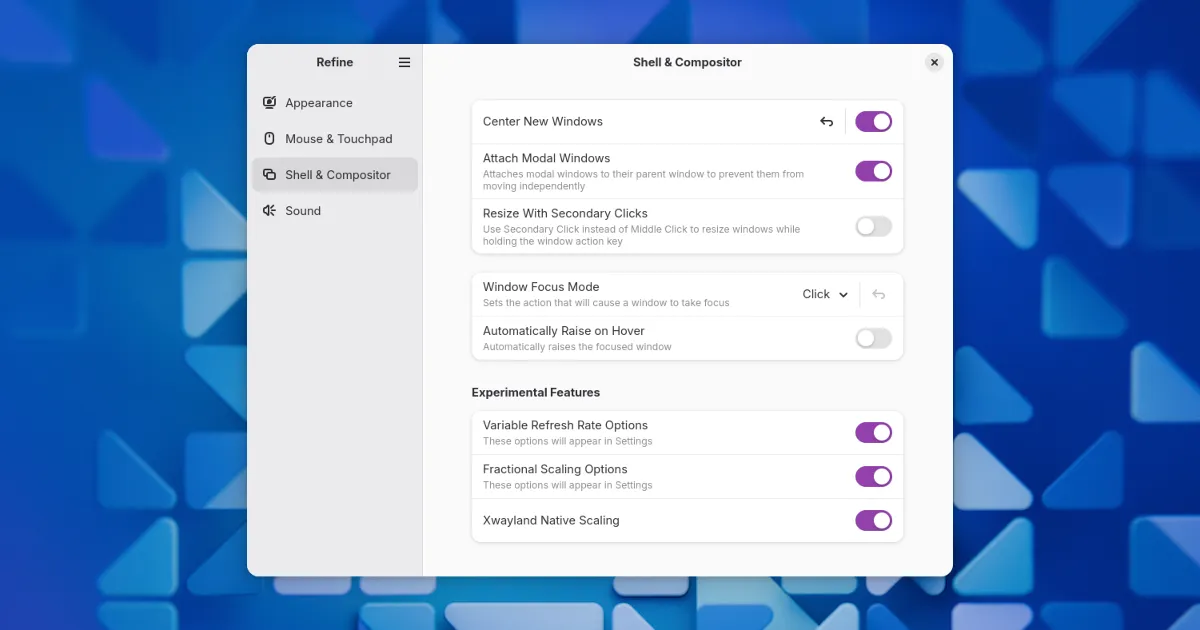
Task: Open the Window Focus Mode 'Click' dropdown
Action: tap(825, 295)
